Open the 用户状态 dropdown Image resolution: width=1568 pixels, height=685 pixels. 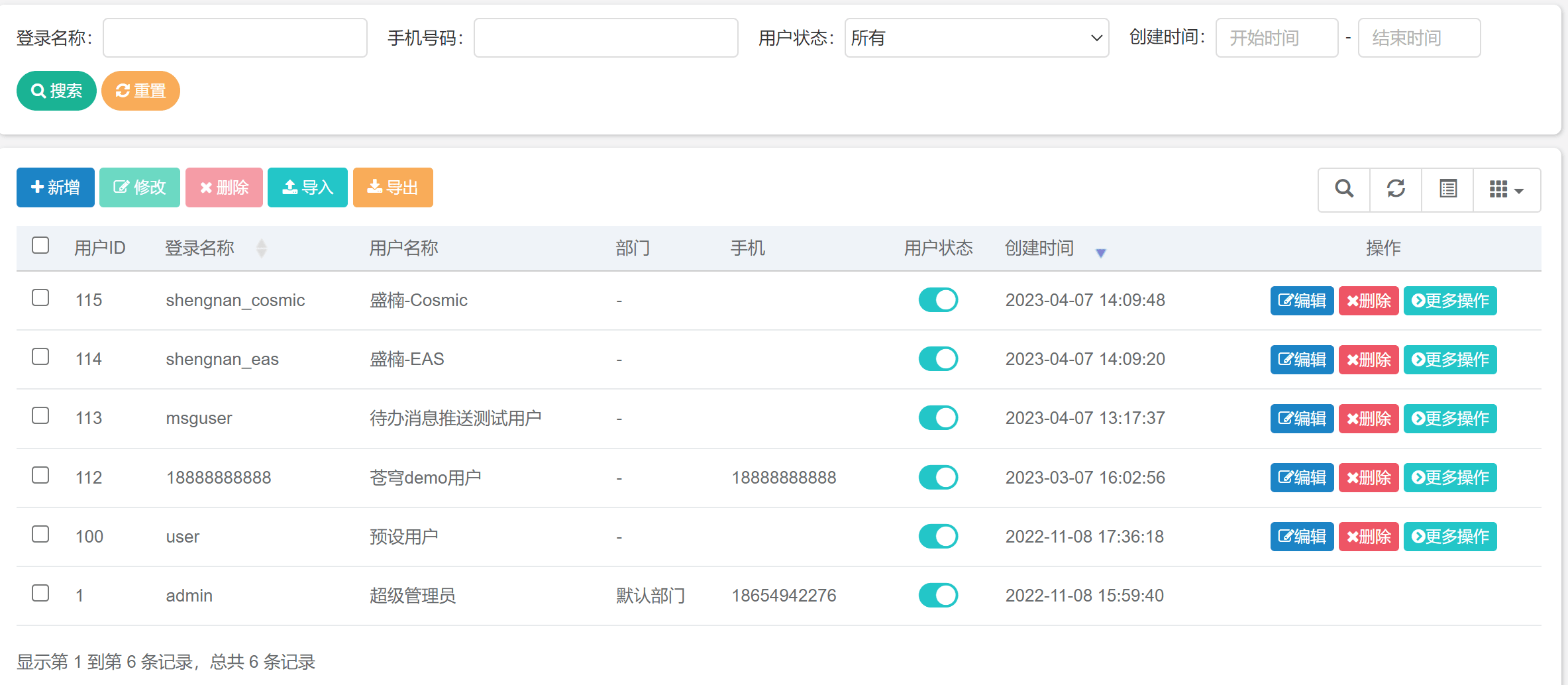click(x=976, y=38)
